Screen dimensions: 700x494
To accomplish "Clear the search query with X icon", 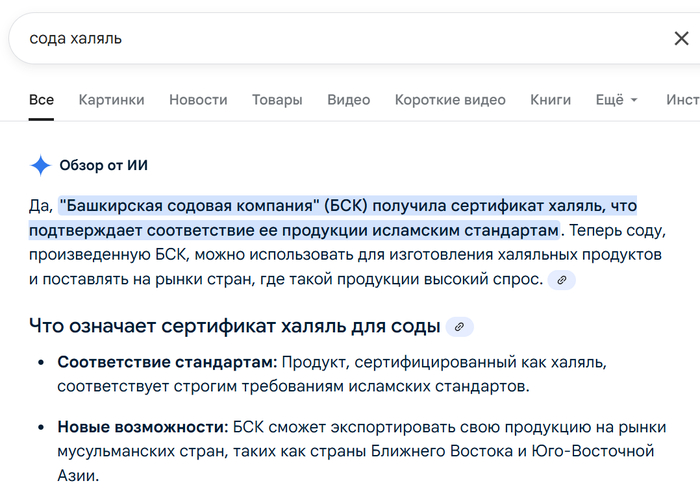I will [681, 38].
